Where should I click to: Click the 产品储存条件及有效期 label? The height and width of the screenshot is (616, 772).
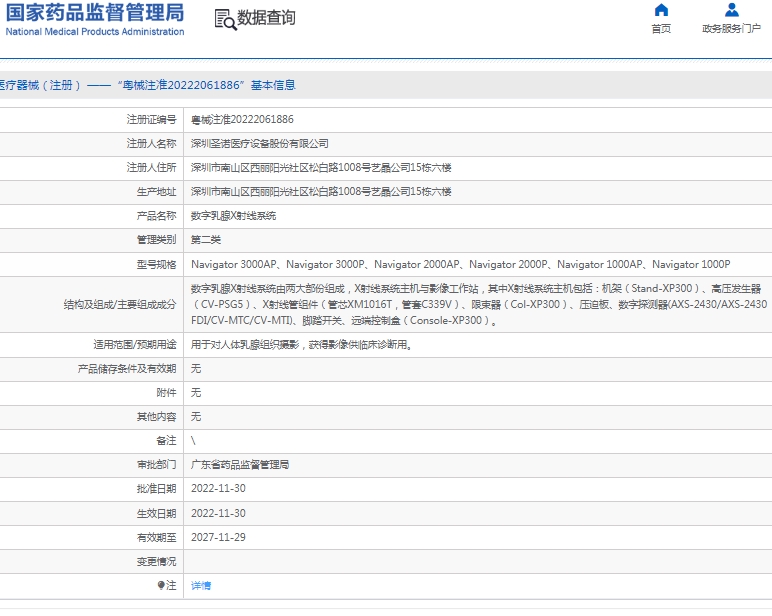tap(127, 369)
